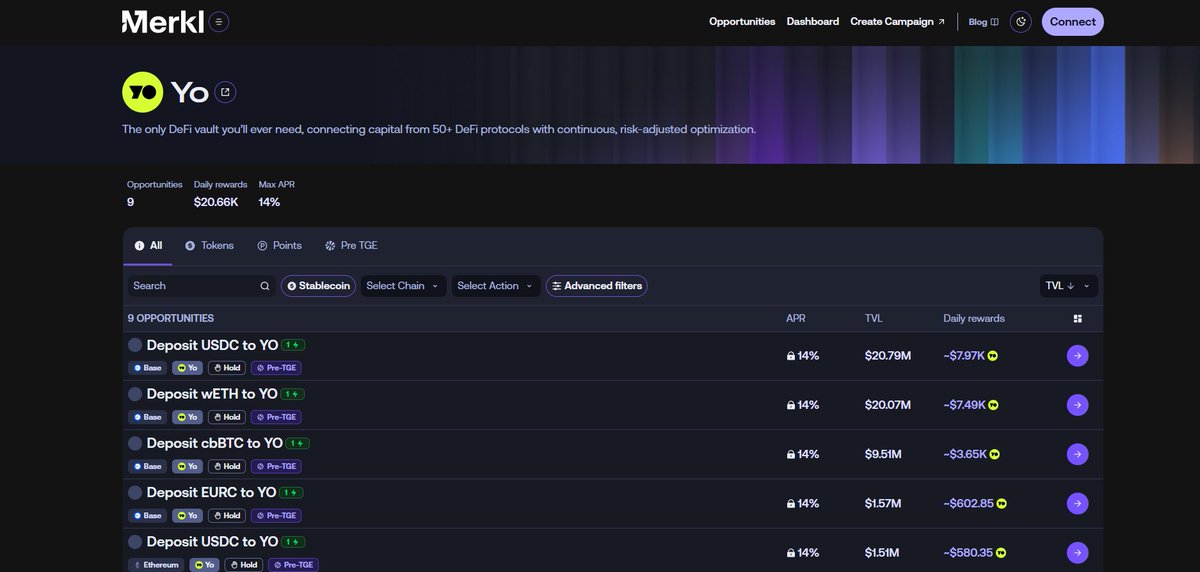
Task: Sort by APR column header
Action: point(795,319)
